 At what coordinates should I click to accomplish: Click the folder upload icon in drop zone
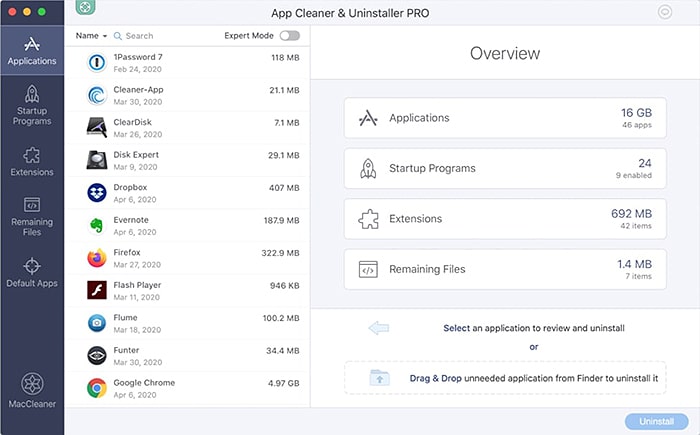(x=379, y=378)
